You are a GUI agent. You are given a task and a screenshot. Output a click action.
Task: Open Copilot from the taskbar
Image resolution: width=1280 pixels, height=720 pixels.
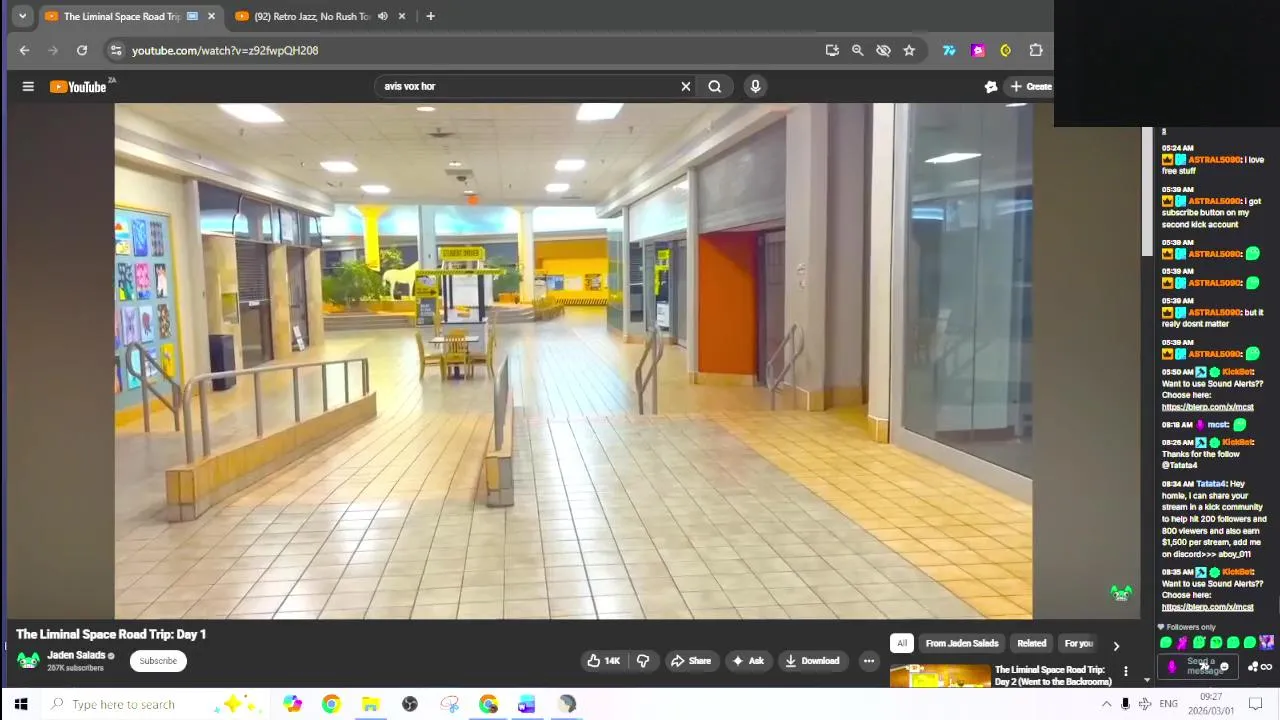click(x=292, y=704)
